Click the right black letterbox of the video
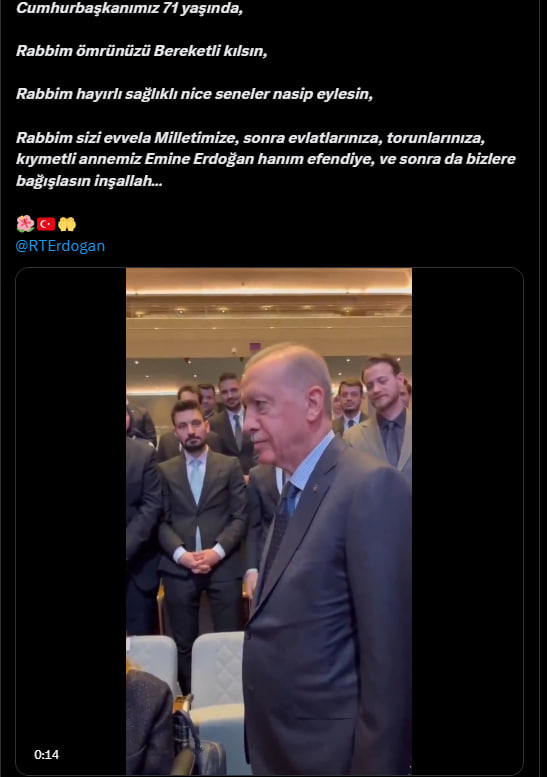 tap(467, 521)
